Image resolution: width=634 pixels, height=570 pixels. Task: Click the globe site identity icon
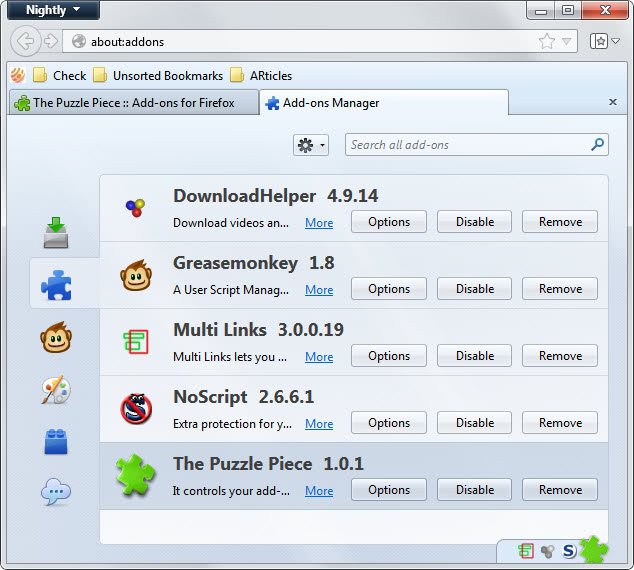click(79, 41)
